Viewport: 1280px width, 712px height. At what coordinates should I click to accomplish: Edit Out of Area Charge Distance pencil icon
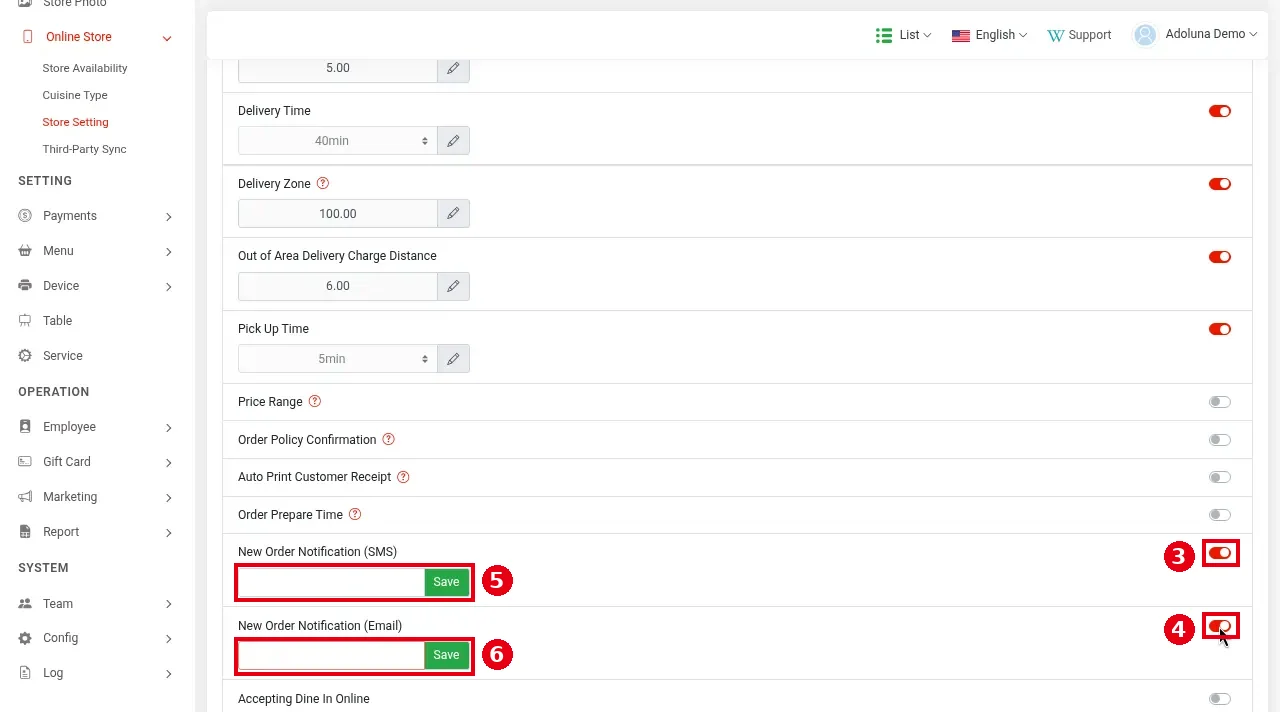[453, 286]
